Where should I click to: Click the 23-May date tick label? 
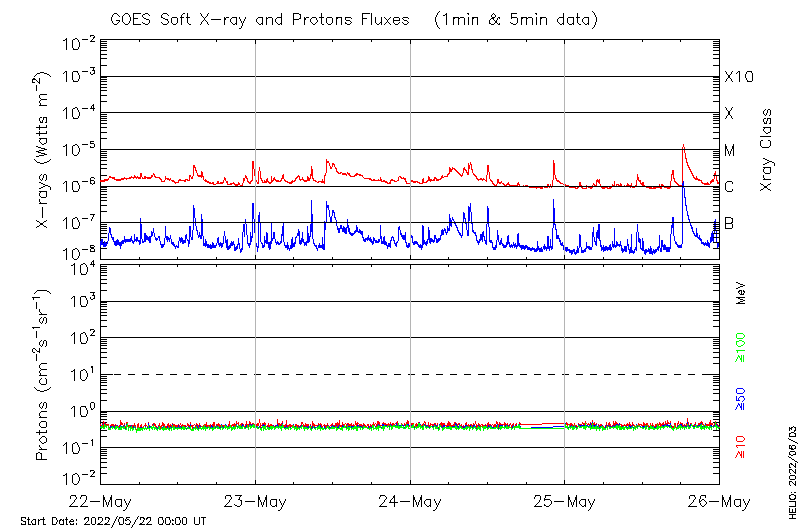pyautogui.click(x=256, y=502)
